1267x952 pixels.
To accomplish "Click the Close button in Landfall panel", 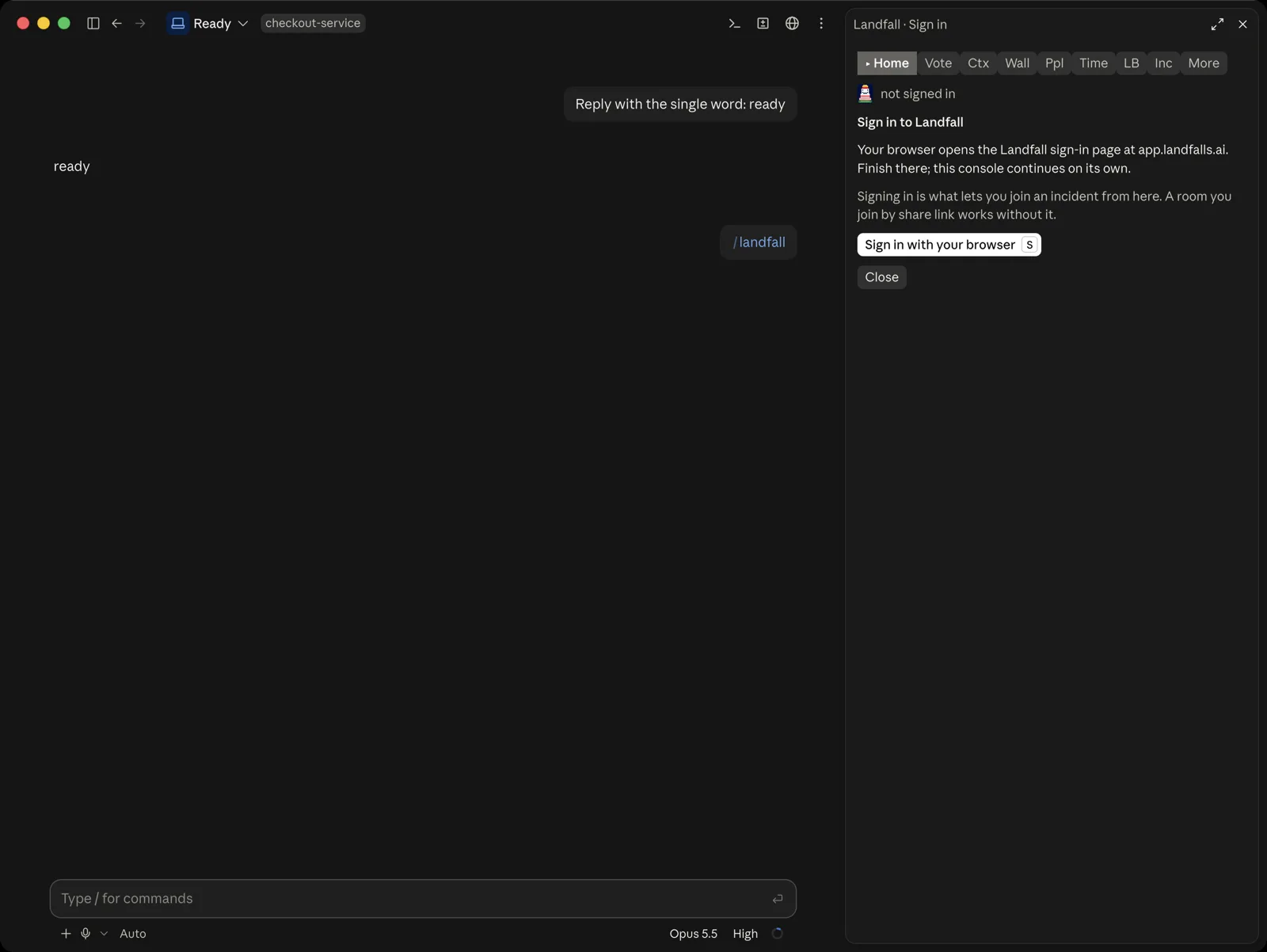I will tap(882, 277).
